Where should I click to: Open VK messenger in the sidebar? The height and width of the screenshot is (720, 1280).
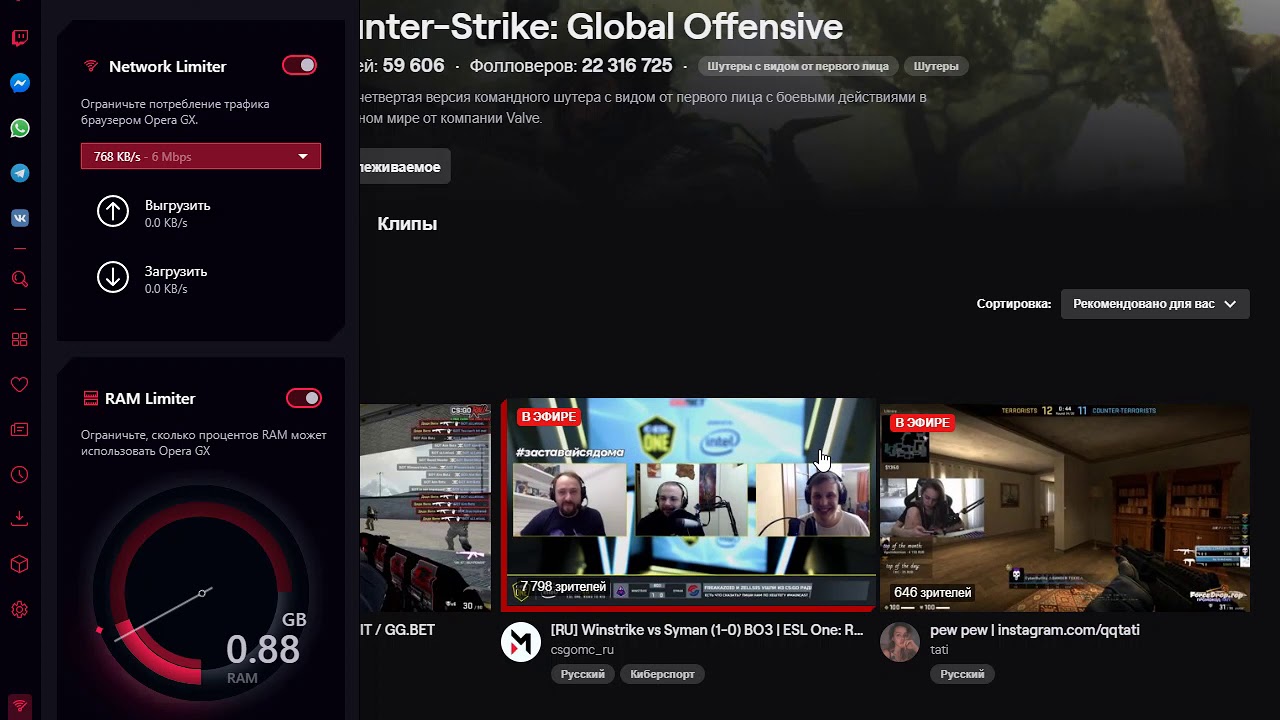click(19, 219)
